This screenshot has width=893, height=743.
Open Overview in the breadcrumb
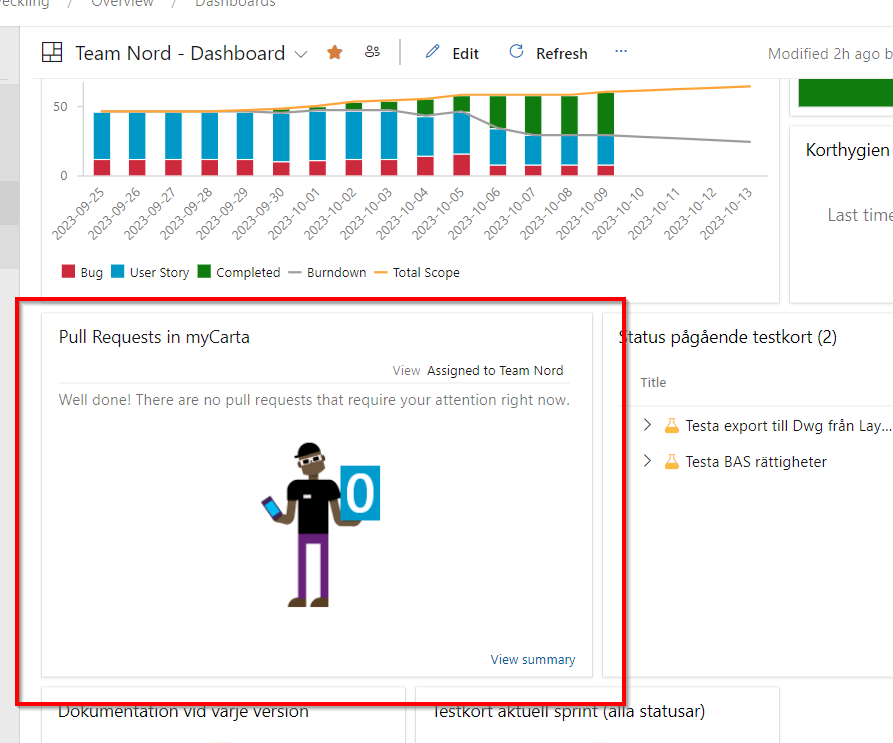click(x=122, y=4)
